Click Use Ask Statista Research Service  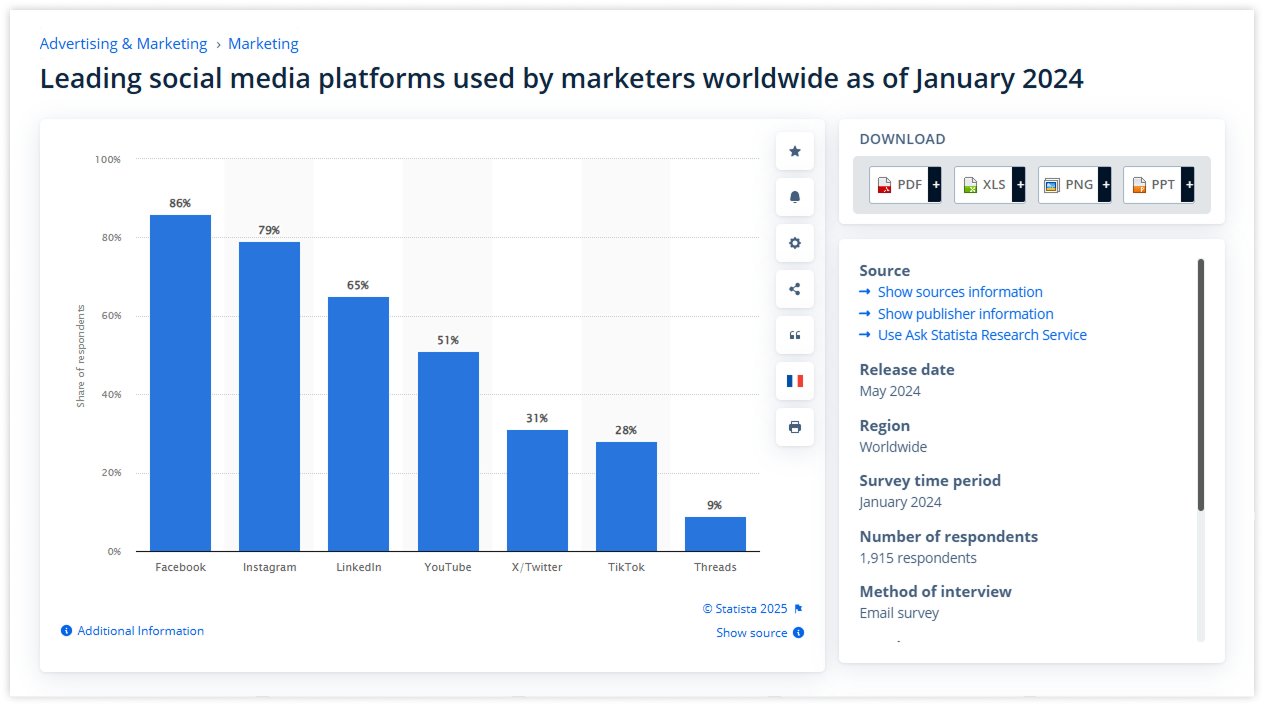click(x=981, y=335)
